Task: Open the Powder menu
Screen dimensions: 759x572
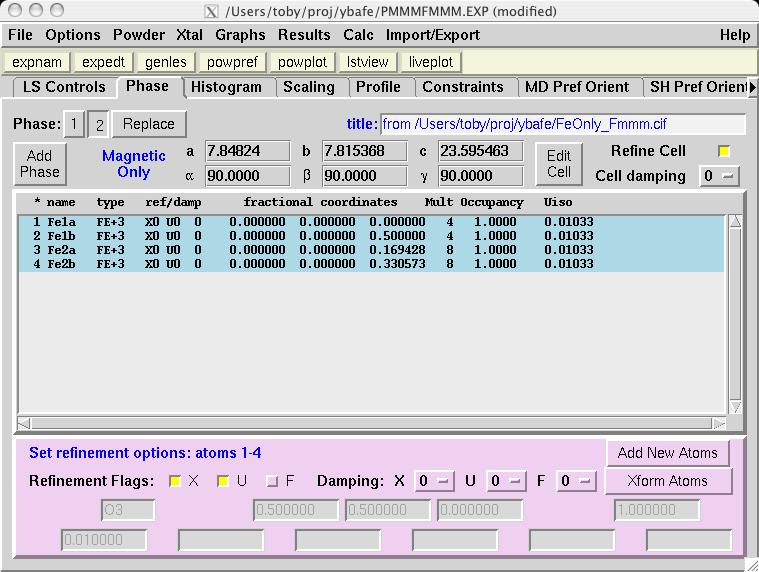Action: [139, 35]
